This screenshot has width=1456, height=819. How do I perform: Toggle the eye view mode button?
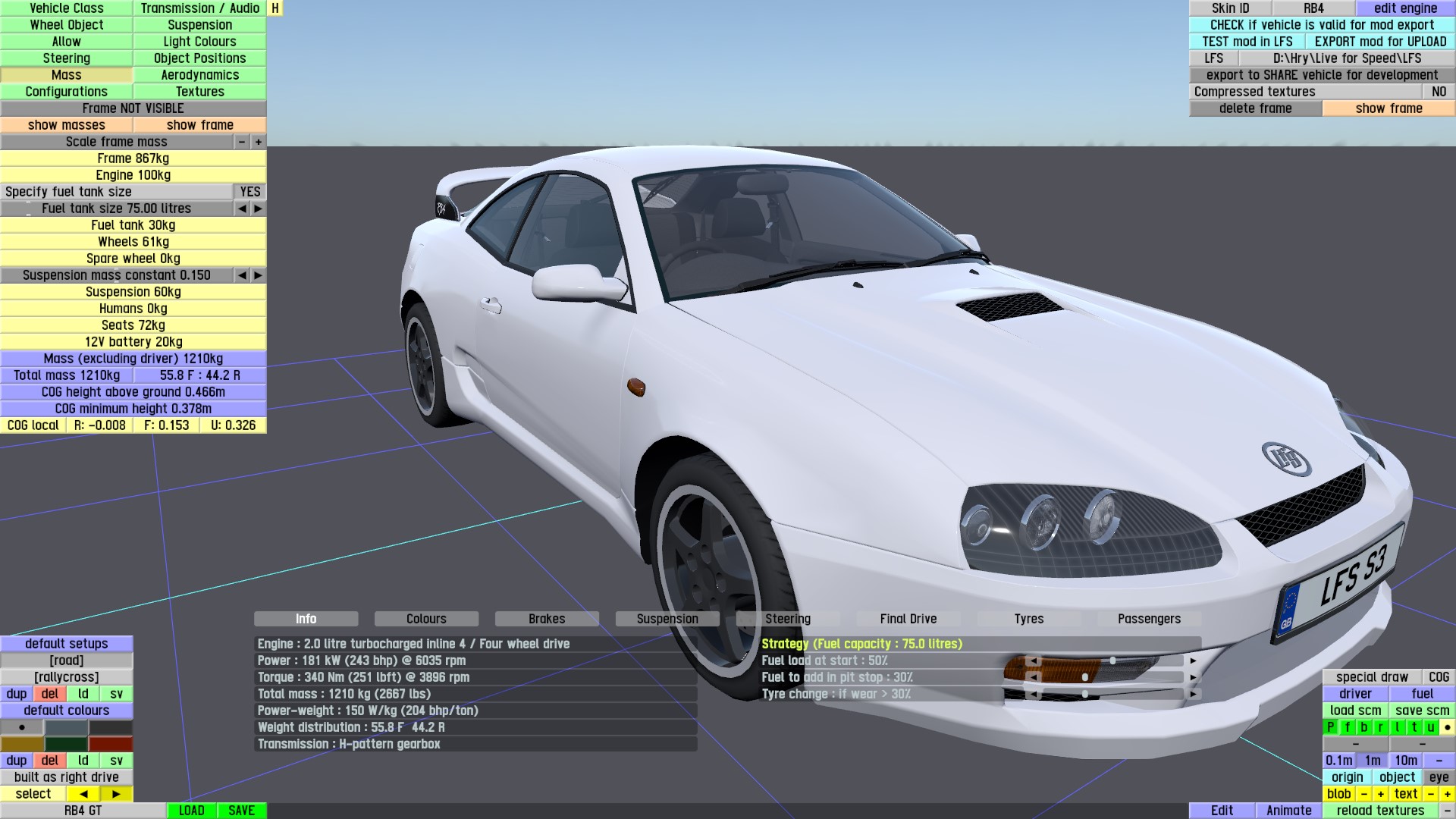1439,777
